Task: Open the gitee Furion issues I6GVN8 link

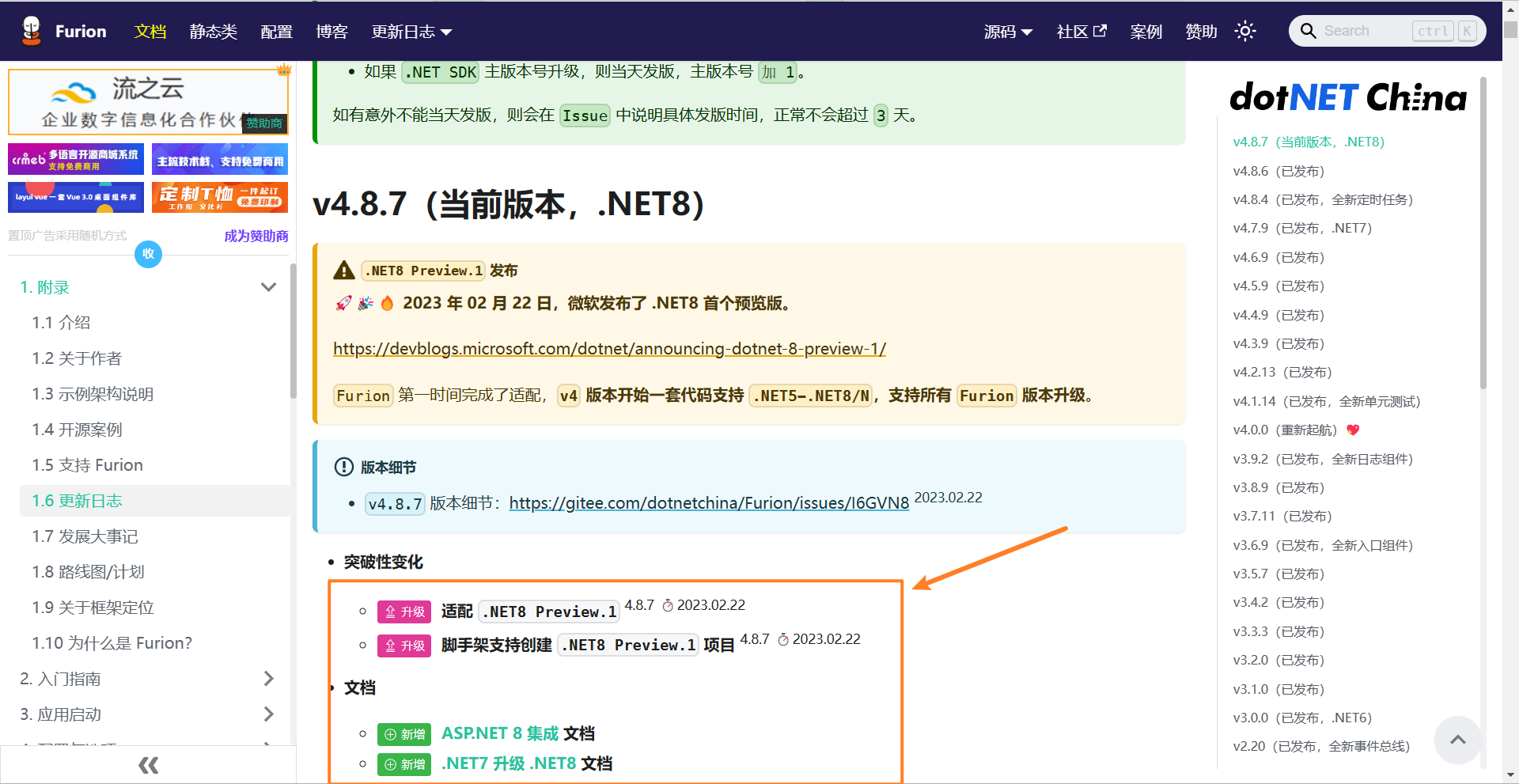Action: pos(709,503)
